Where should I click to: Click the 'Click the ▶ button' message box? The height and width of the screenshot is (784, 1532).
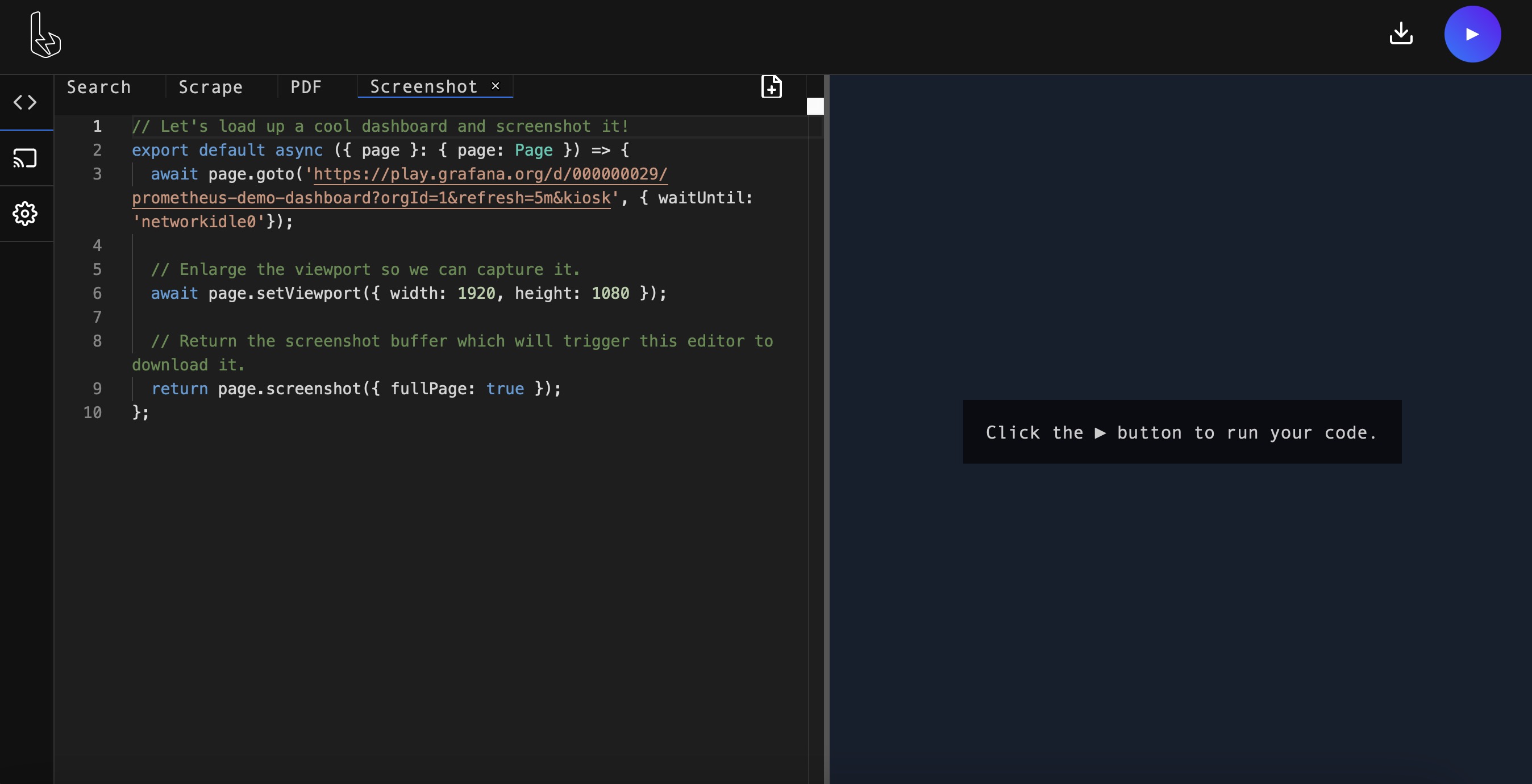[x=1183, y=432]
